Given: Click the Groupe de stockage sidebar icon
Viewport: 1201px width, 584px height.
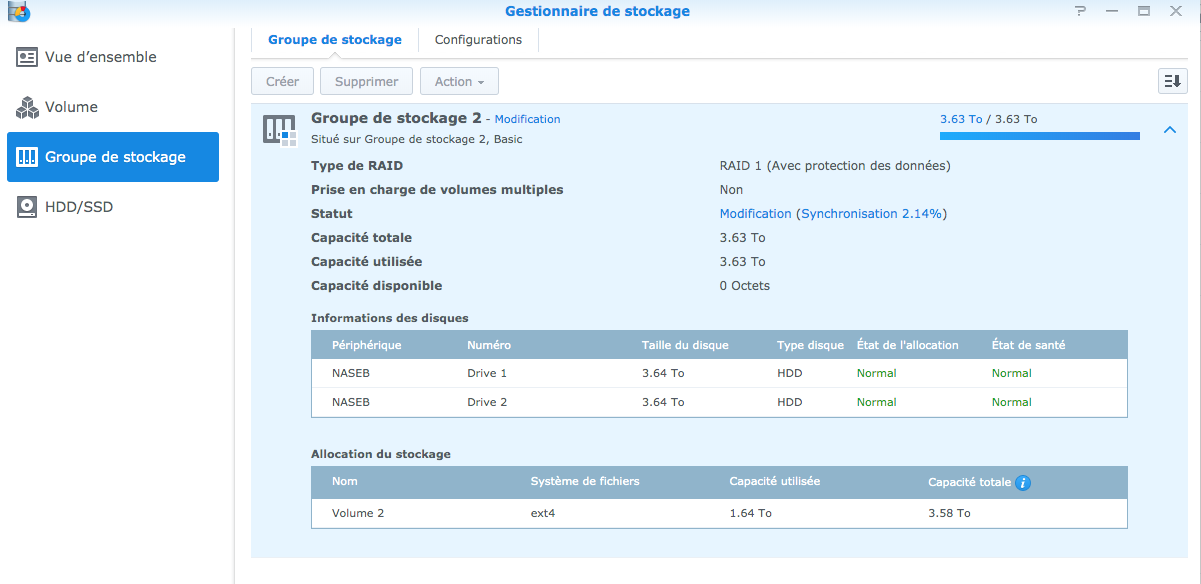Looking at the screenshot, I should tap(27, 157).
